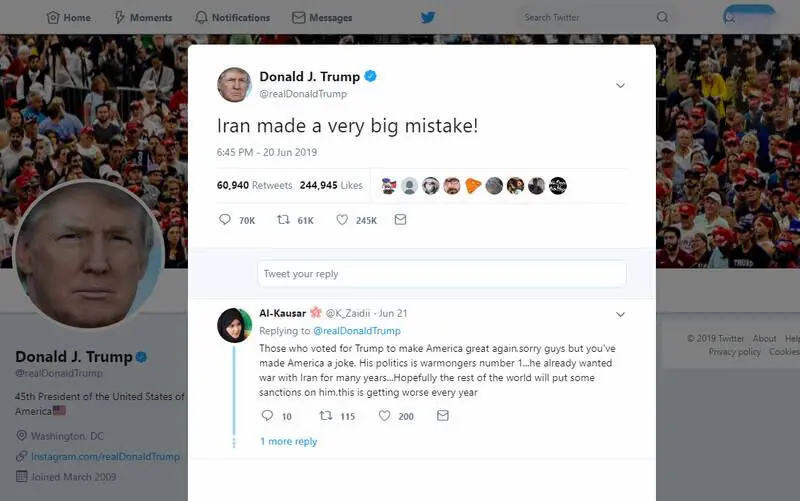Open chevron menu on Al-Kausar's reply
Viewport: 800px width, 501px height.
620,314
